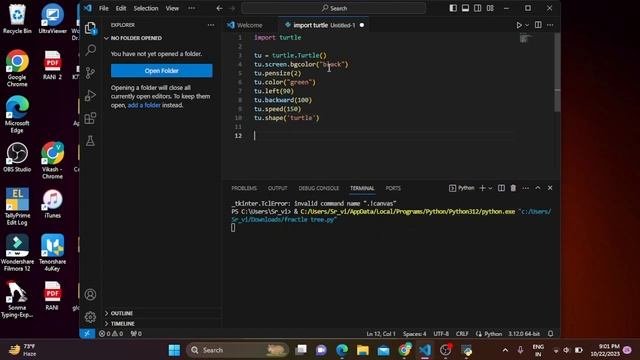Open the Selection menu

(x=146, y=8)
